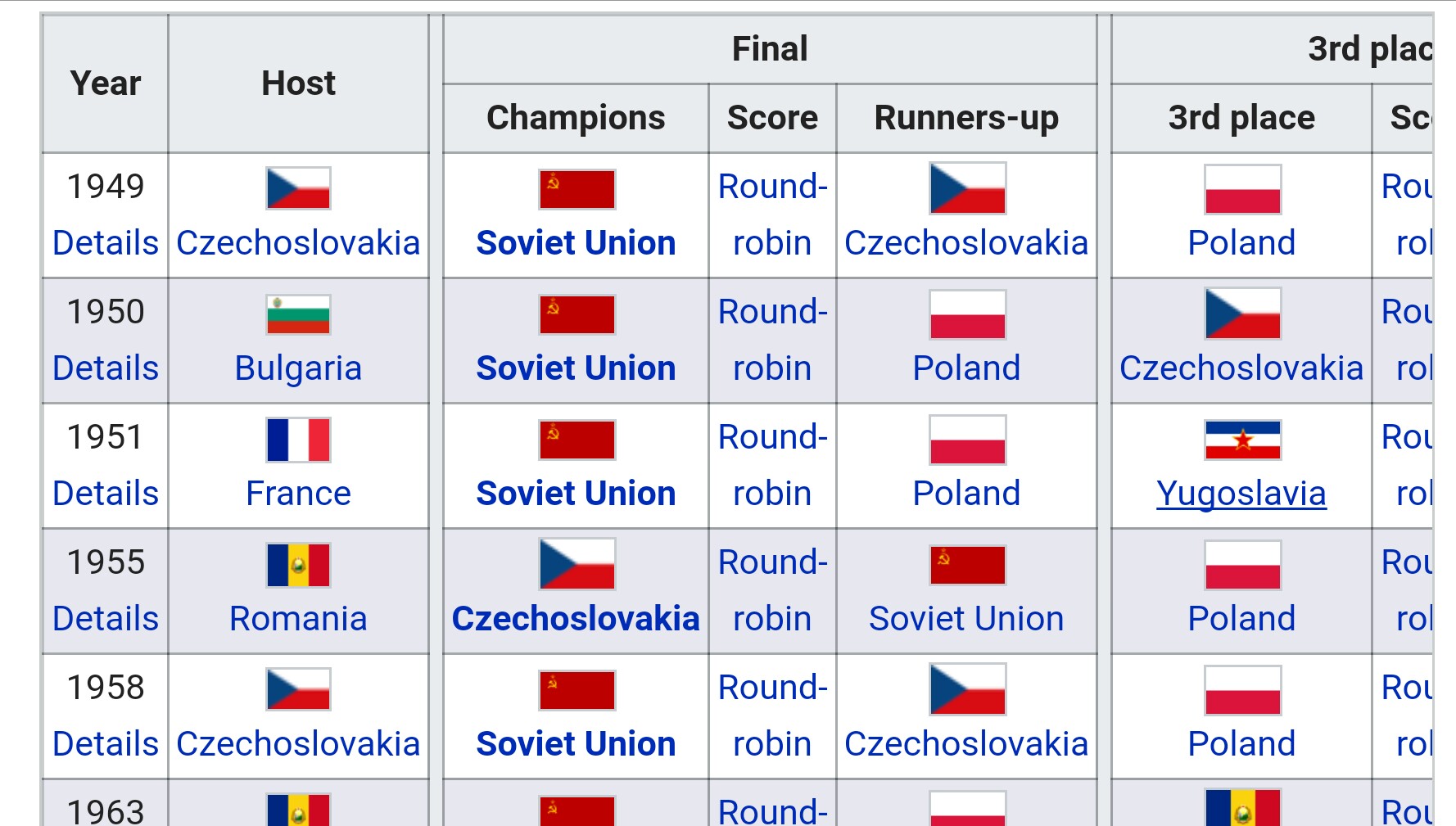Click the Czechoslovakia flag in 1949 host cell

coord(298,188)
